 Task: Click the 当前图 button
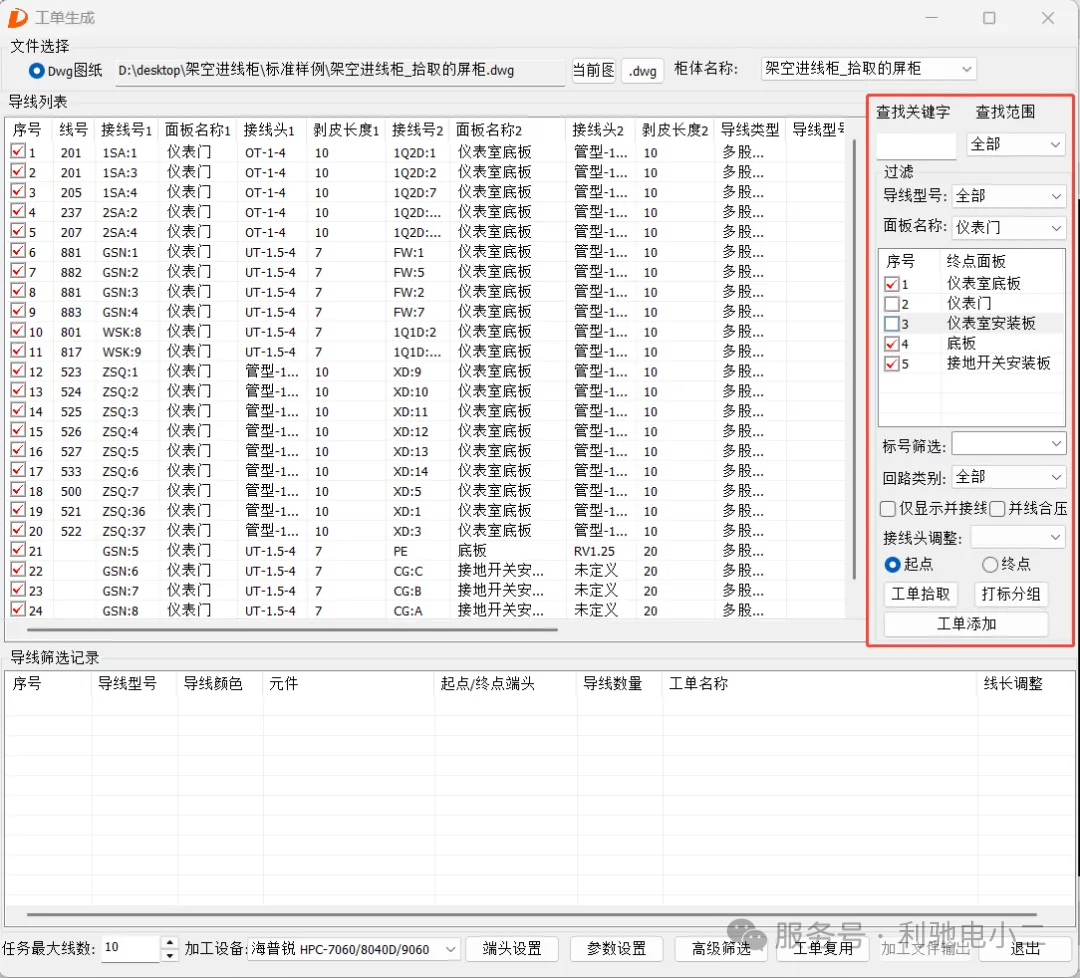(594, 70)
